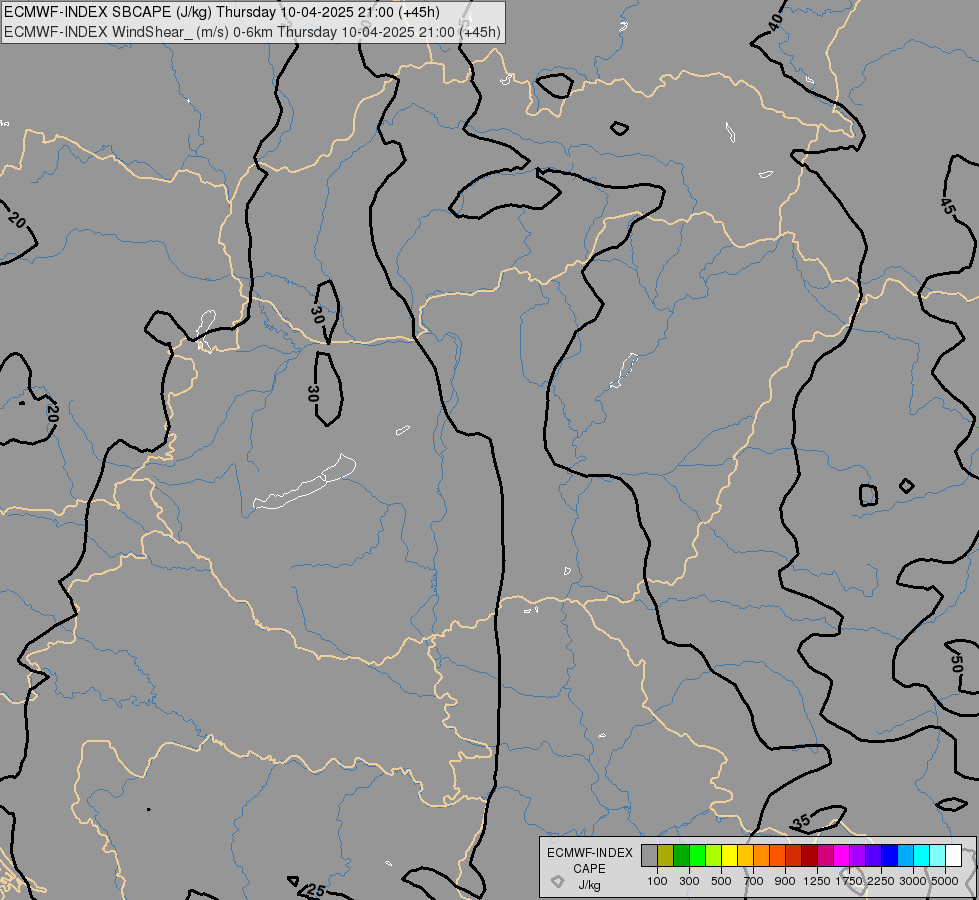Image resolution: width=979 pixels, height=900 pixels.
Task: Click the 'J/kg' legend unit label
Action: pos(589,885)
